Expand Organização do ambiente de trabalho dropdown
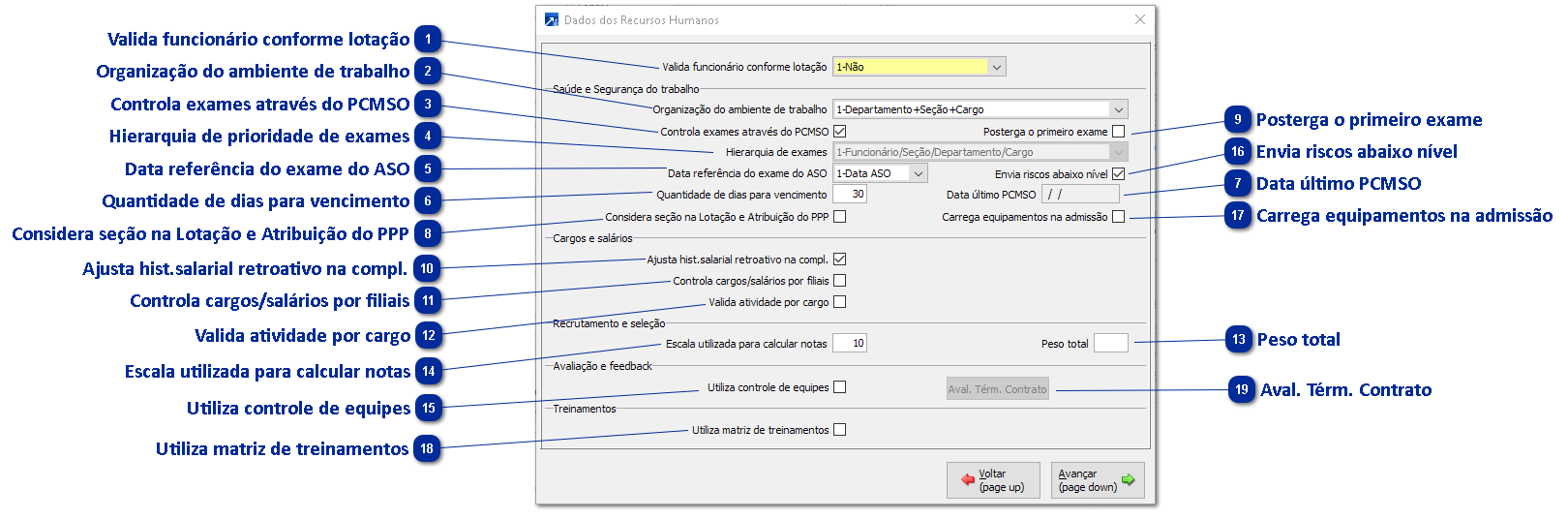1568x520 pixels. 1118,110
